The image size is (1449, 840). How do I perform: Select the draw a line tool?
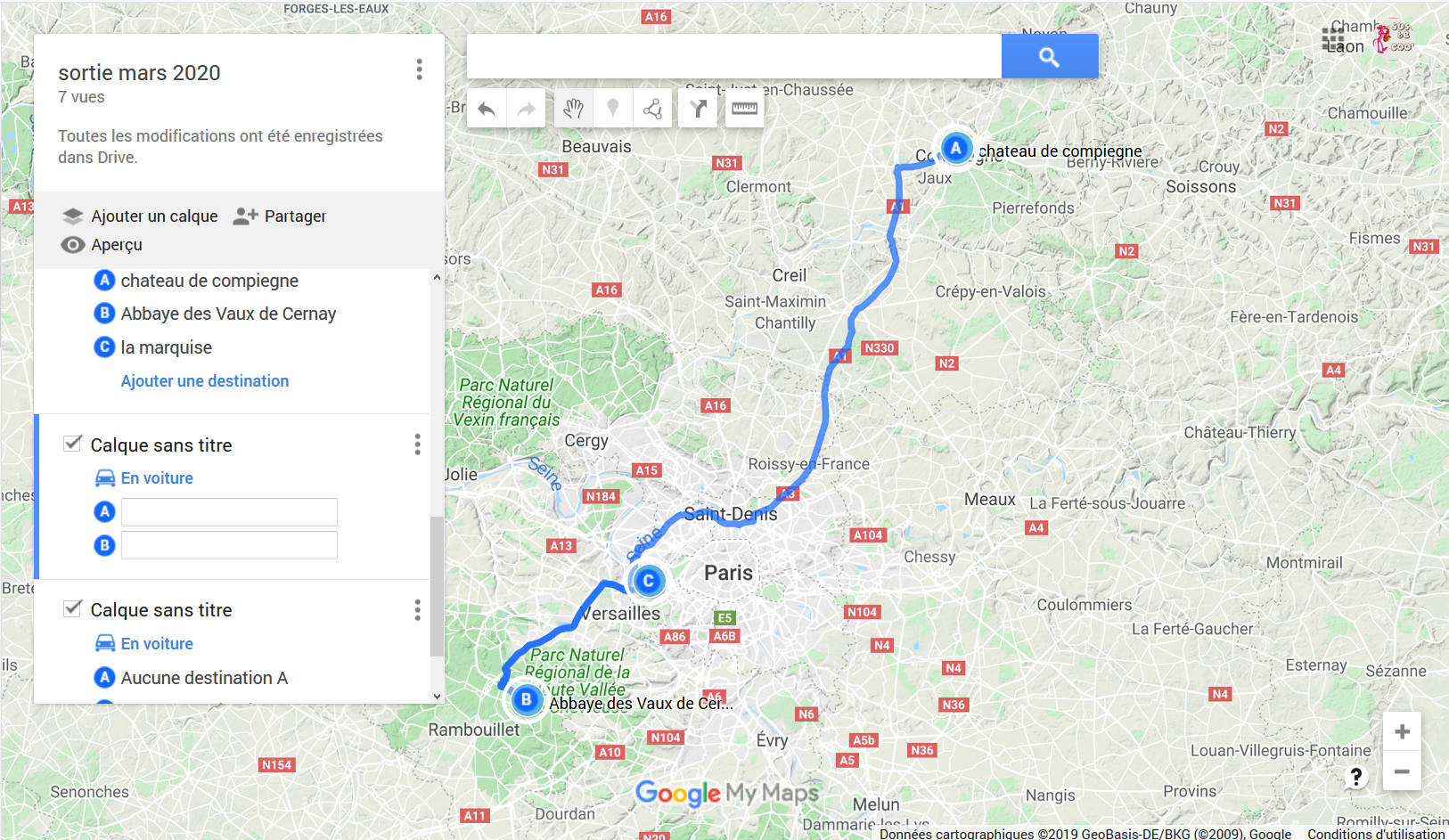pyautogui.click(x=653, y=109)
